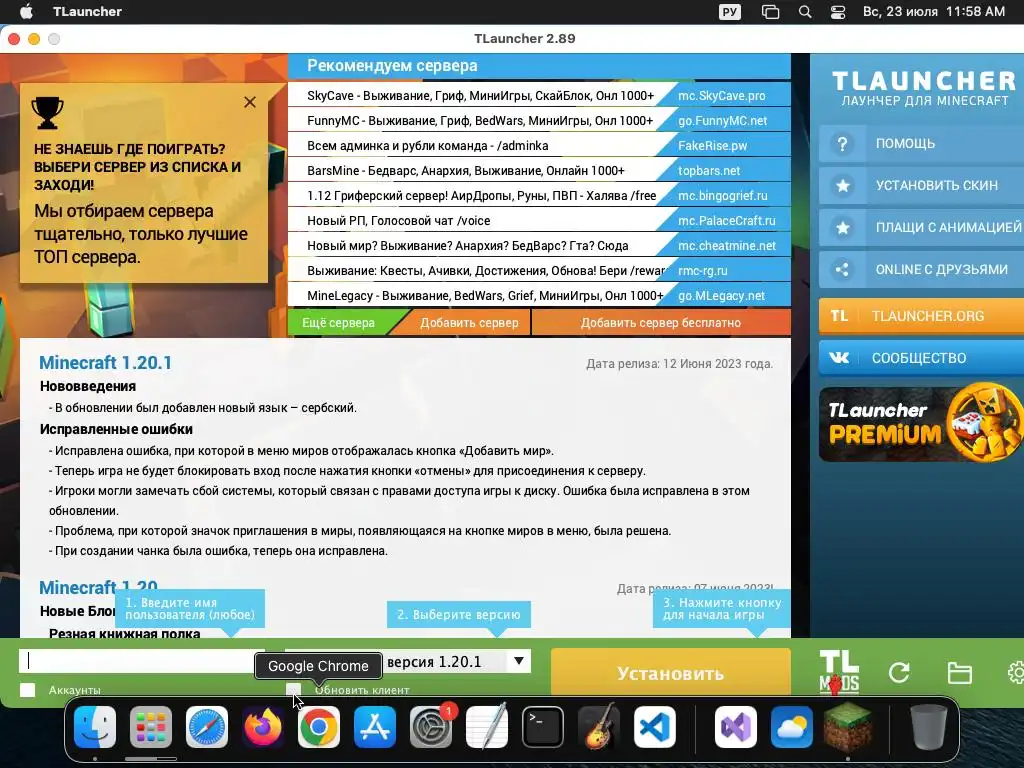Enable the Аккаунты checkbox
The height and width of the screenshot is (768, 1024).
click(27, 690)
